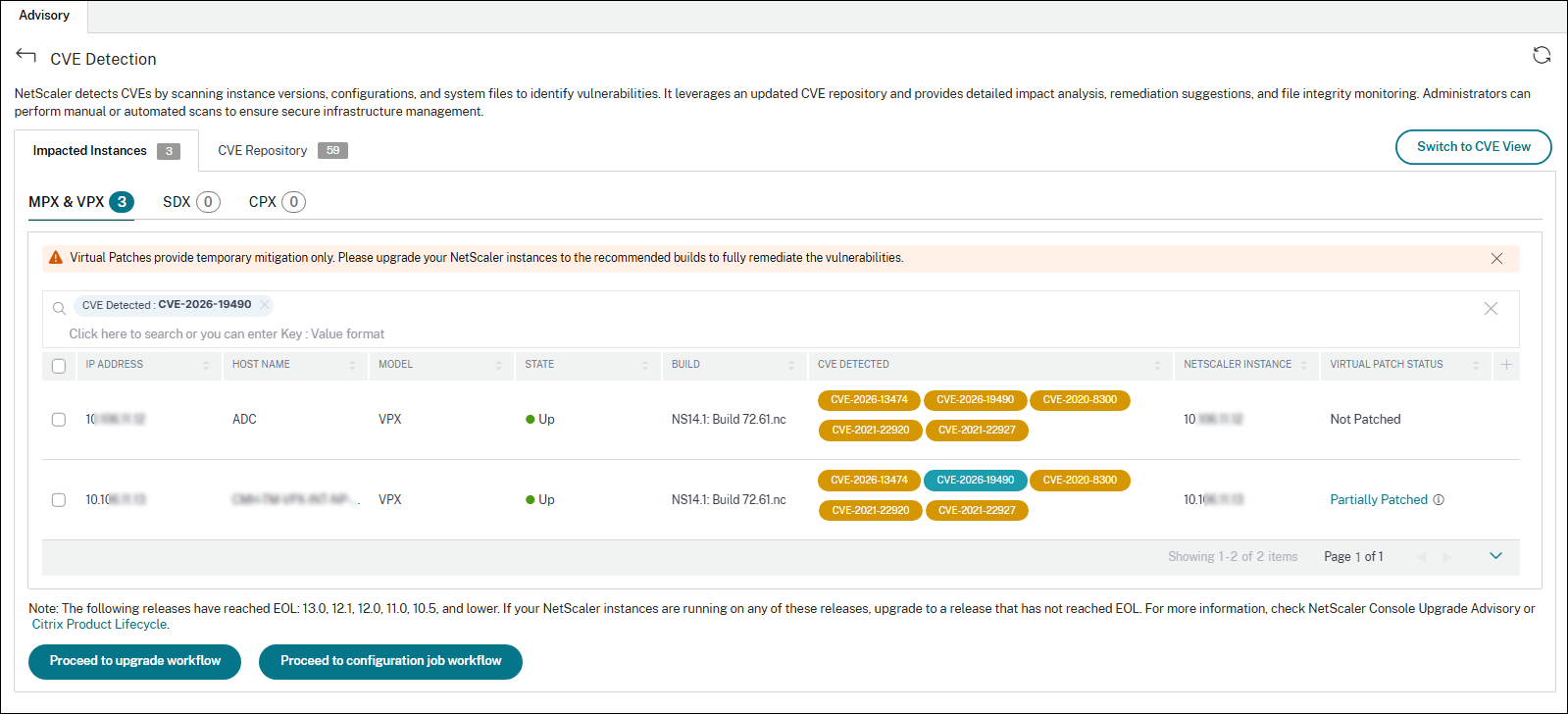Sort by CVE Detected column
1568x714 pixels.
(x=1157, y=365)
